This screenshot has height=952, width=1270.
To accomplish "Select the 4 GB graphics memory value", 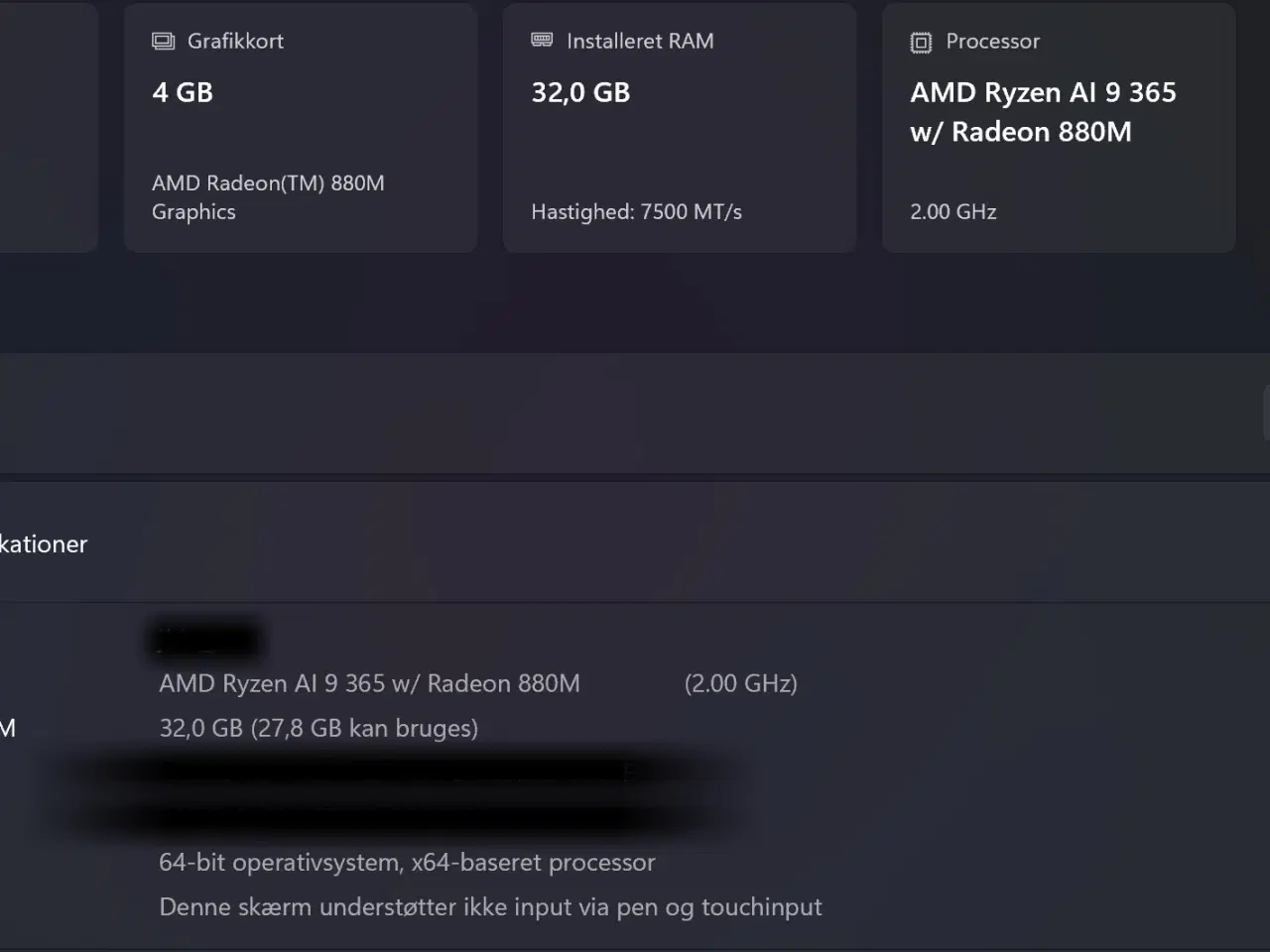I will [182, 92].
